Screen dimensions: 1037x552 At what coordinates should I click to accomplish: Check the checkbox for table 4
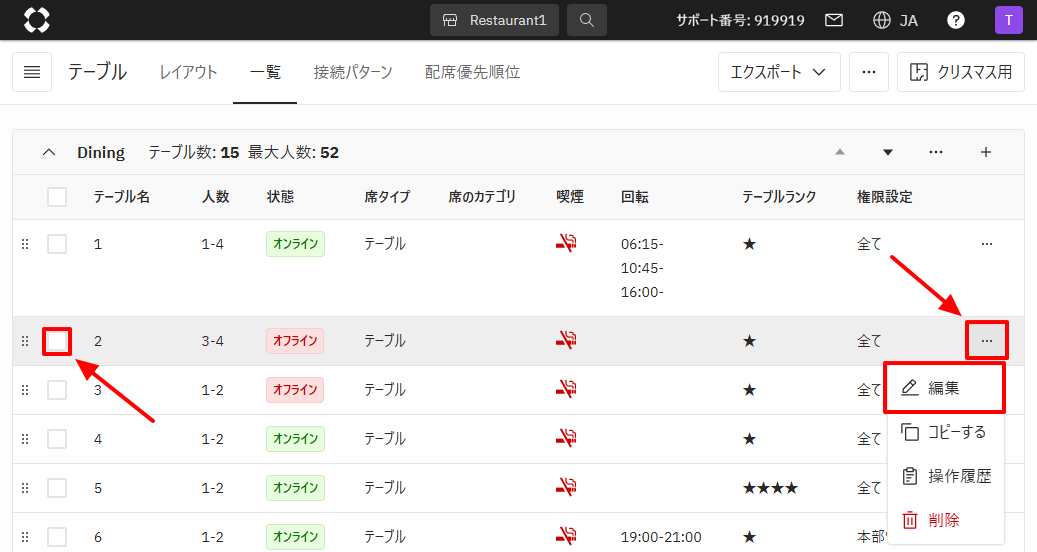click(57, 439)
